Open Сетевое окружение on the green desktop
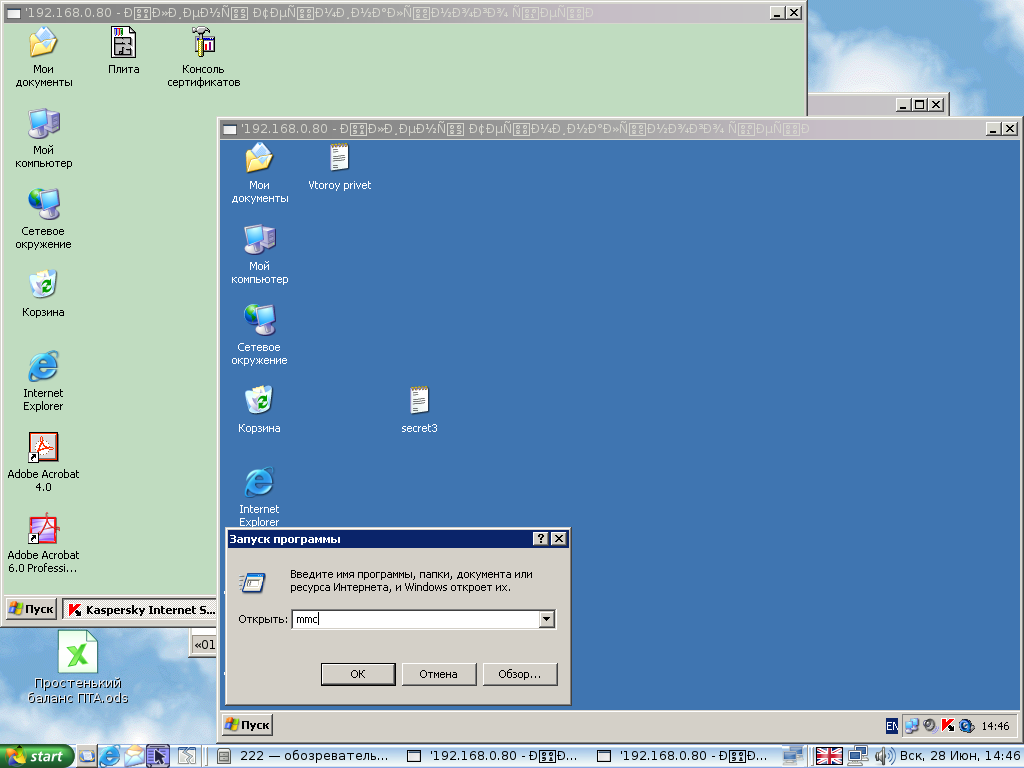1024x768 pixels. pos(44,205)
